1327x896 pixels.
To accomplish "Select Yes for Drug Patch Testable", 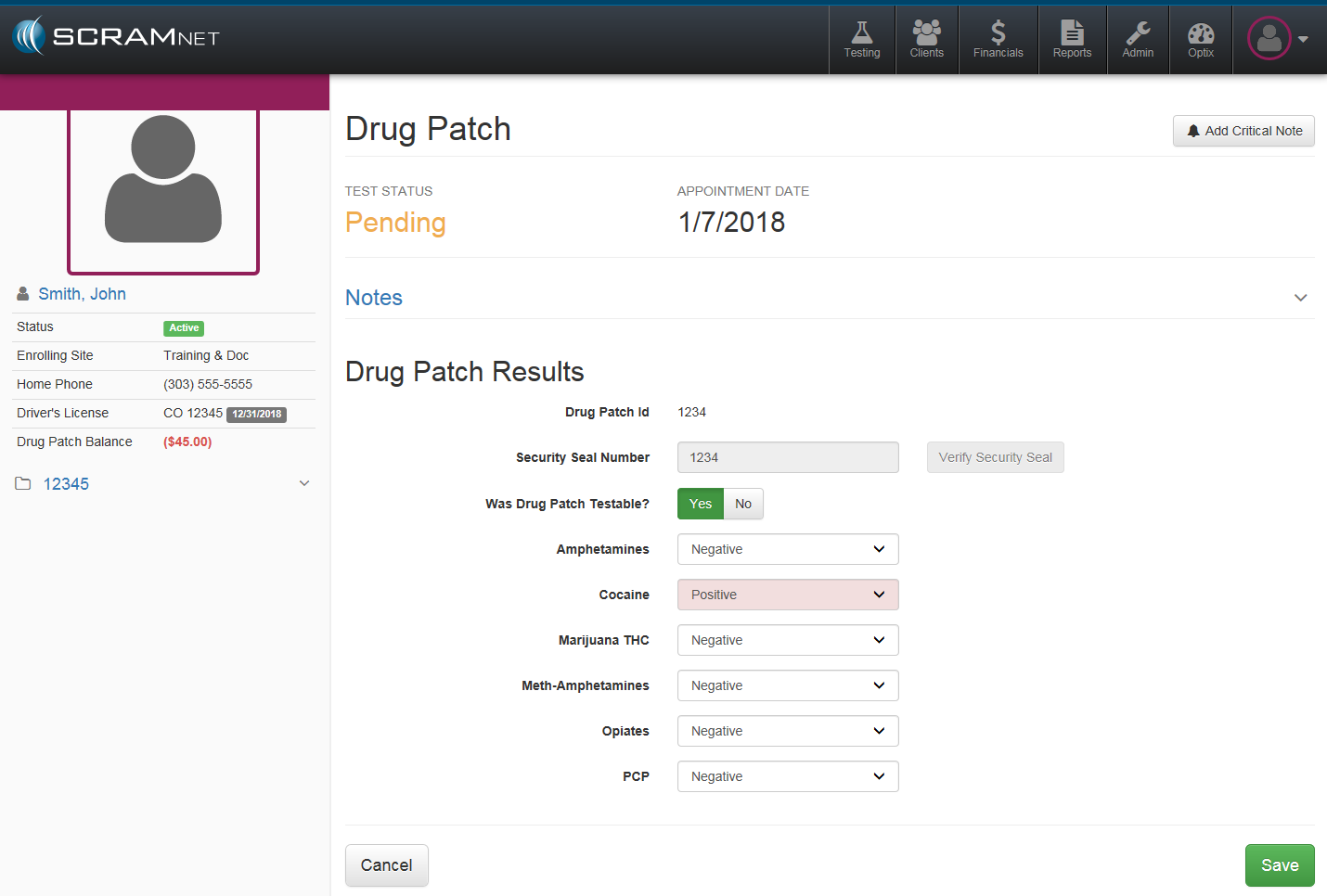I will click(x=701, y=504).
